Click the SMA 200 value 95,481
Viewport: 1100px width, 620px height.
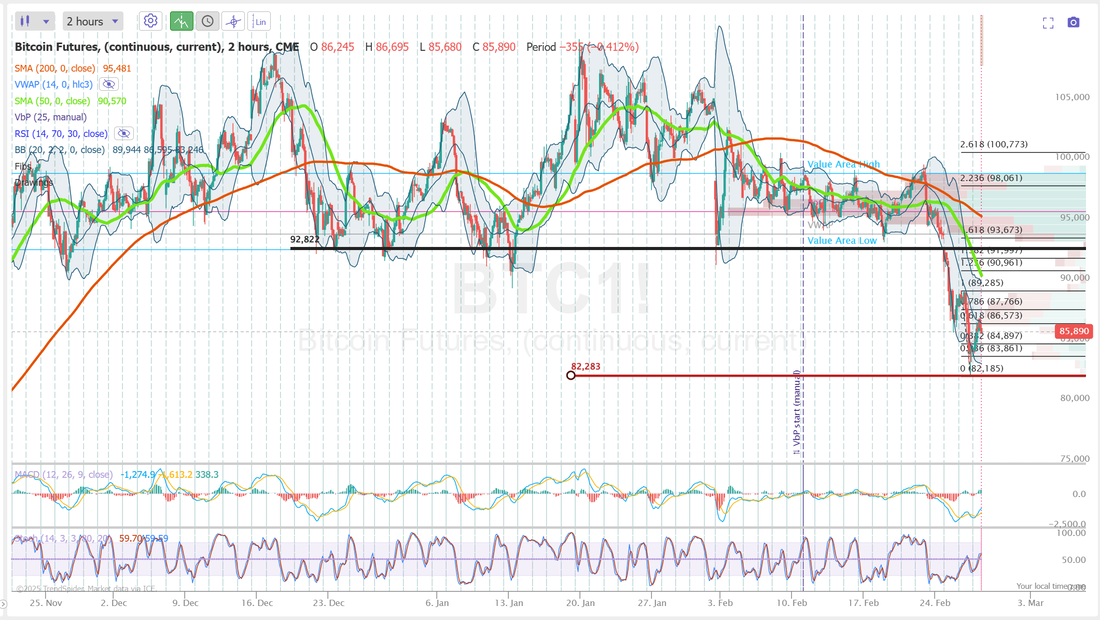pyautogui.click(x=117, y=68)
